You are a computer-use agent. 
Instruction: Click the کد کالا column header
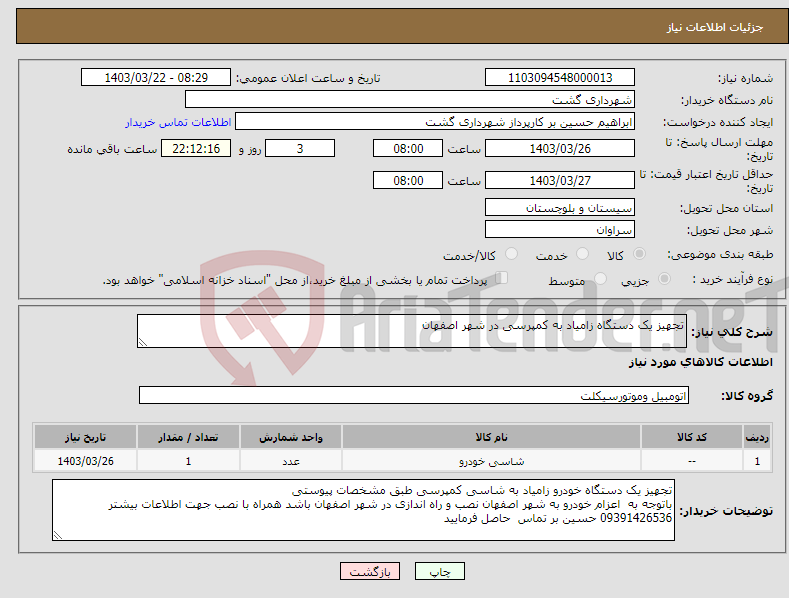point(692,437)
